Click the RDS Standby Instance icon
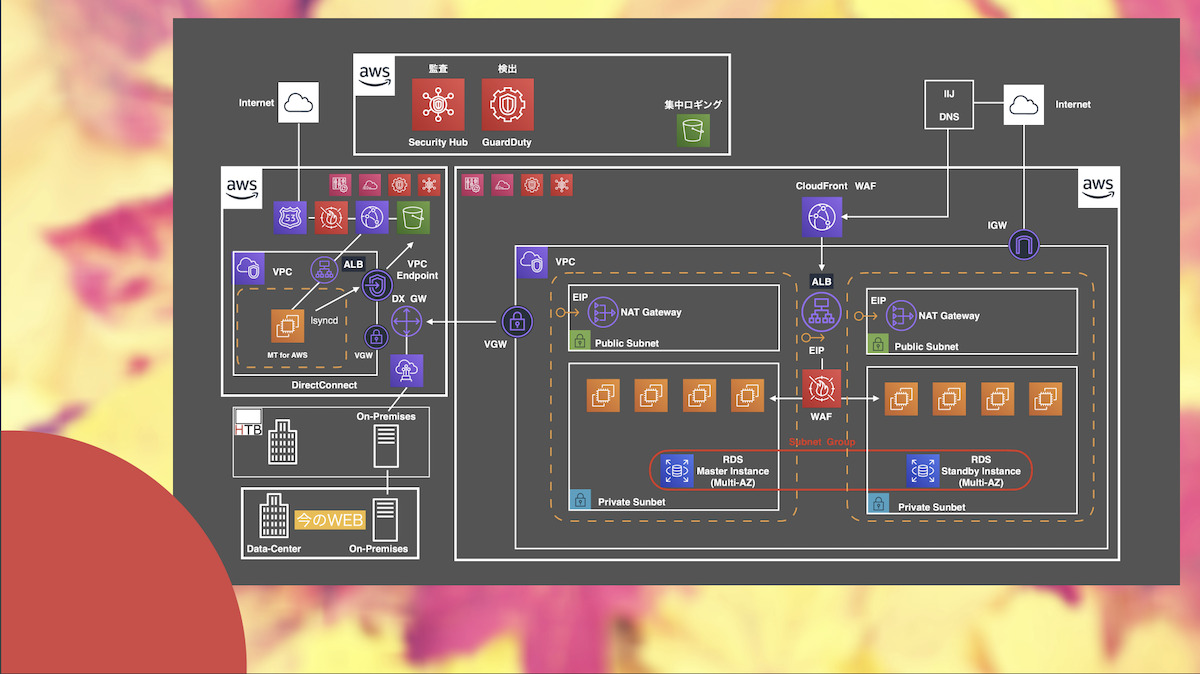The image size is (1200, 674). pyautogui.click(x=922, y=470)
